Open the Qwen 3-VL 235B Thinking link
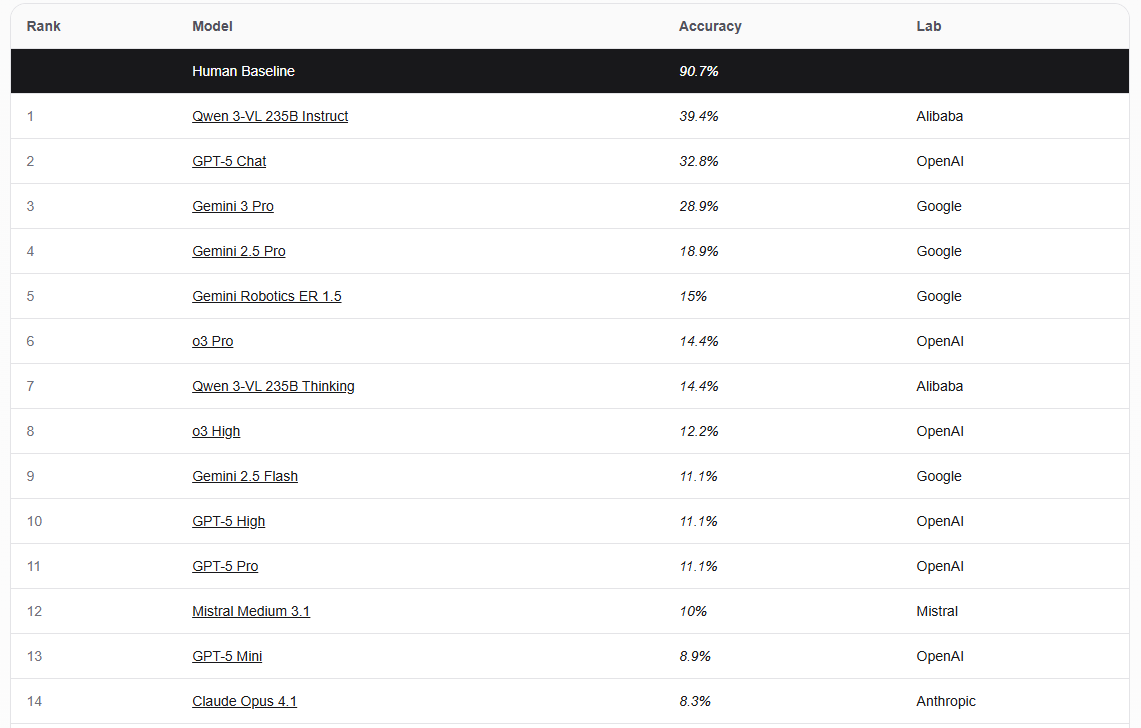Screen dimensions: 1141x728 (x=273, y=386)
